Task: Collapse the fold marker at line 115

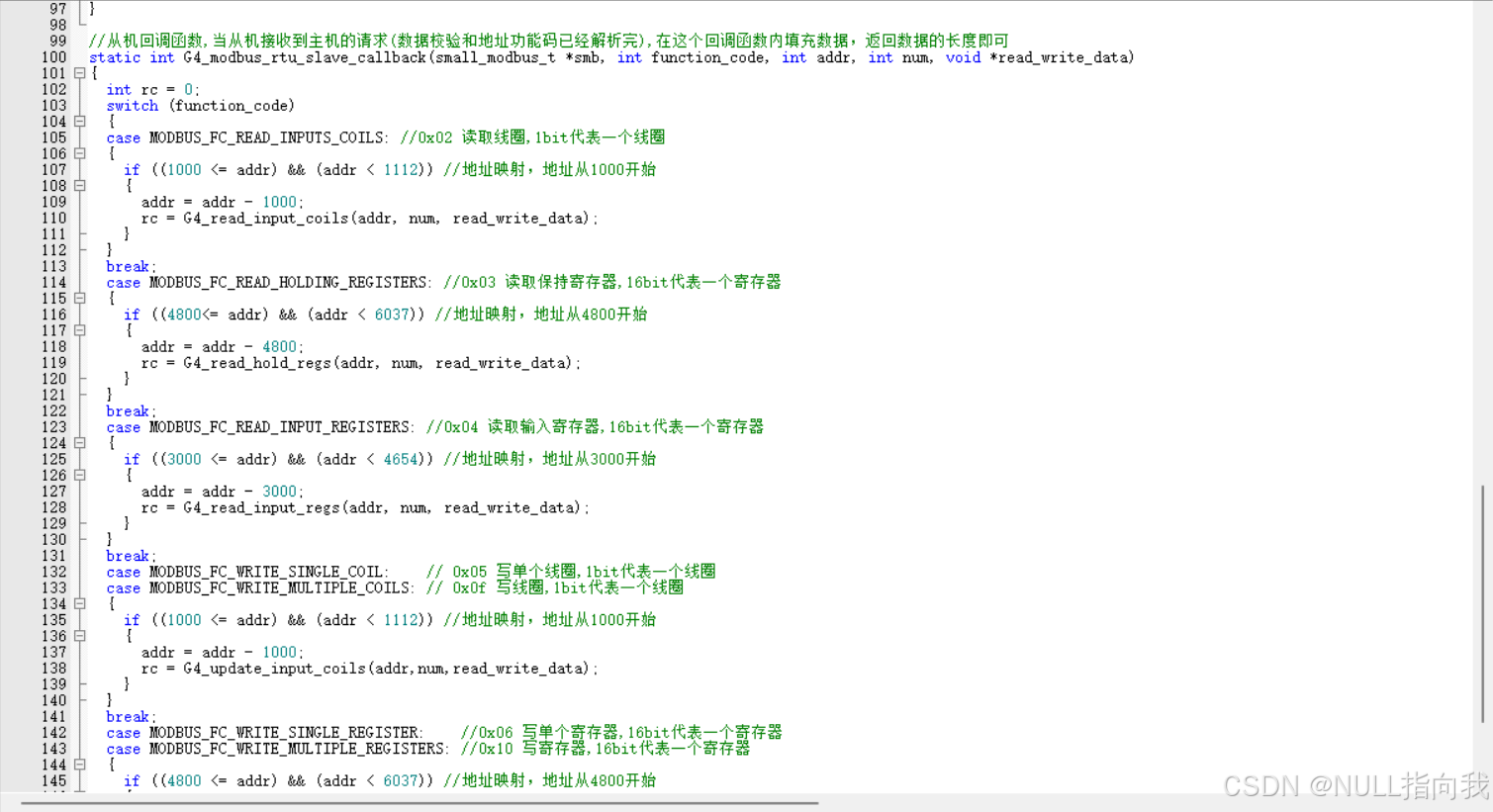Action: point(80,299)
